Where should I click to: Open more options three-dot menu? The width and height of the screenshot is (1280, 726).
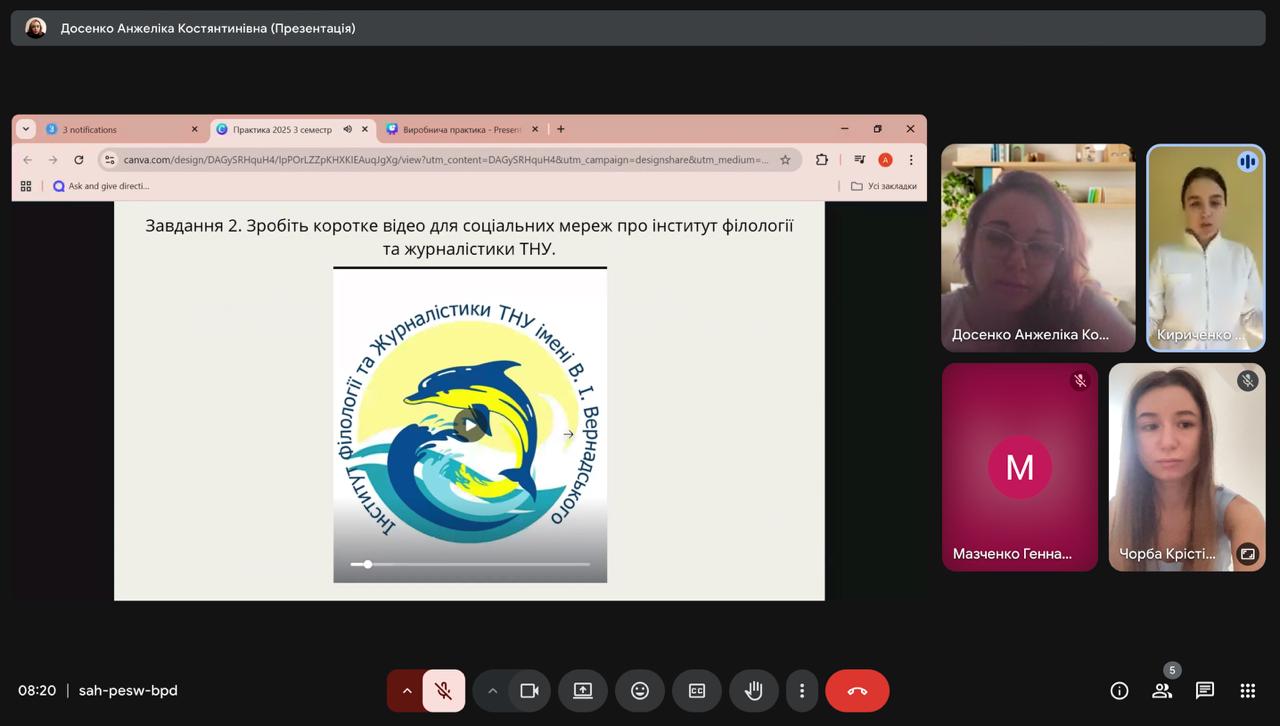(x=801, y=691)
